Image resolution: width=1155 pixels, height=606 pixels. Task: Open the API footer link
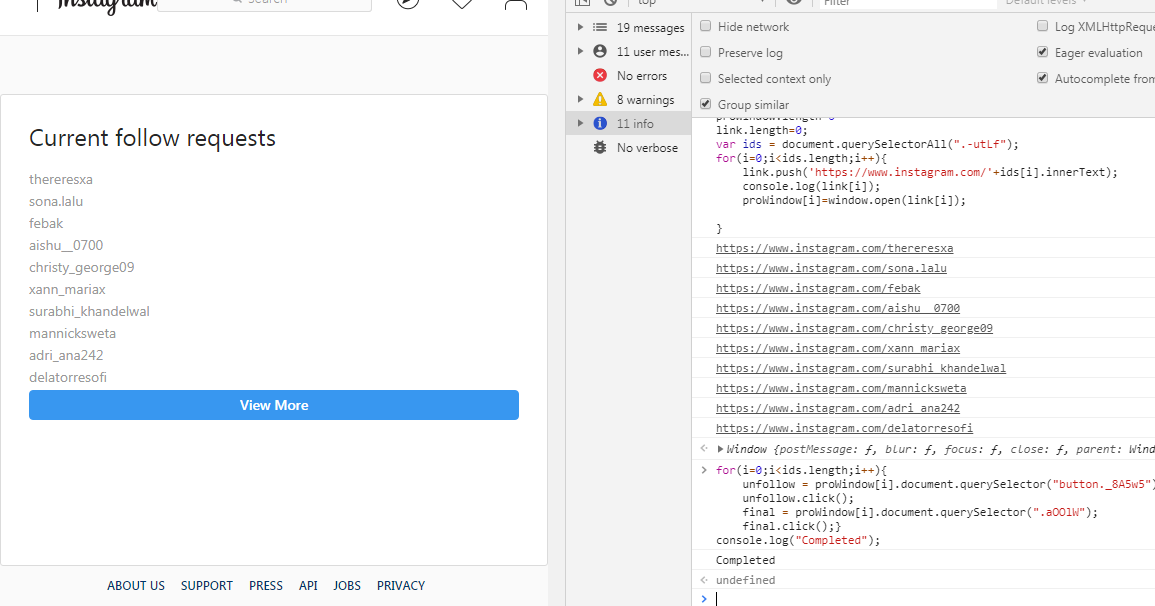(308, 585)
